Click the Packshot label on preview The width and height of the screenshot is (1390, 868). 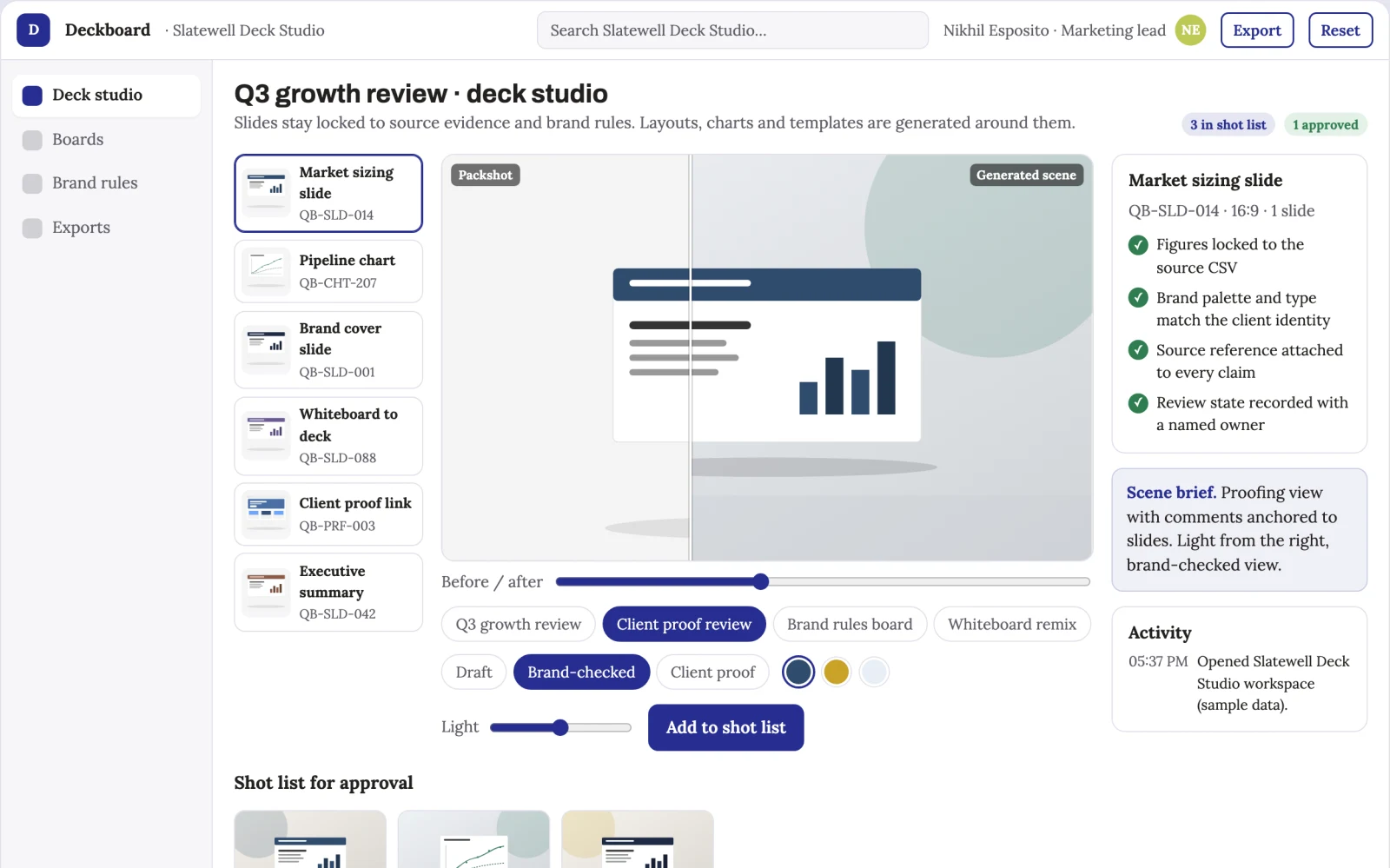pyautogui.click(x=485, y=175)
